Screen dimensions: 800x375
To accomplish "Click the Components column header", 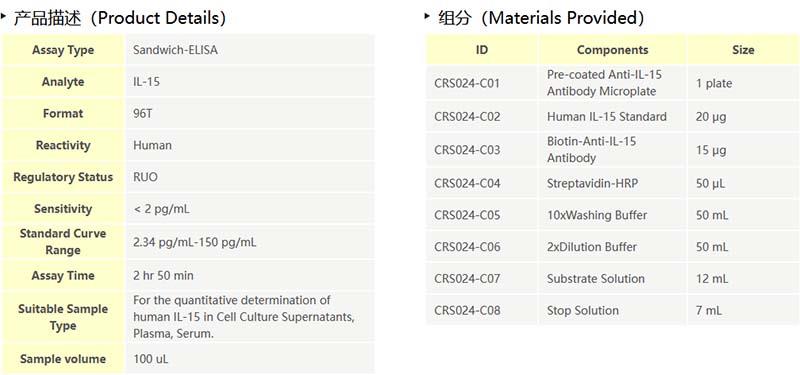I will coord(612,50).
